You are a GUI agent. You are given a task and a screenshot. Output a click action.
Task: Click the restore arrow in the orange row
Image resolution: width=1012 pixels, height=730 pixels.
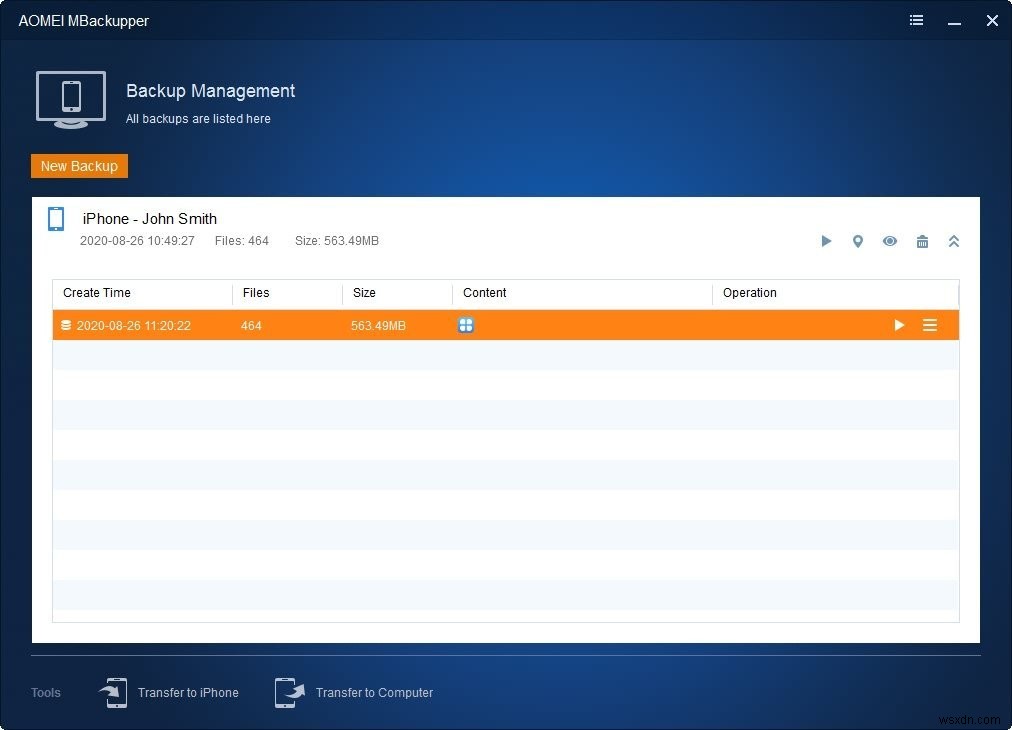coord(899,325)
